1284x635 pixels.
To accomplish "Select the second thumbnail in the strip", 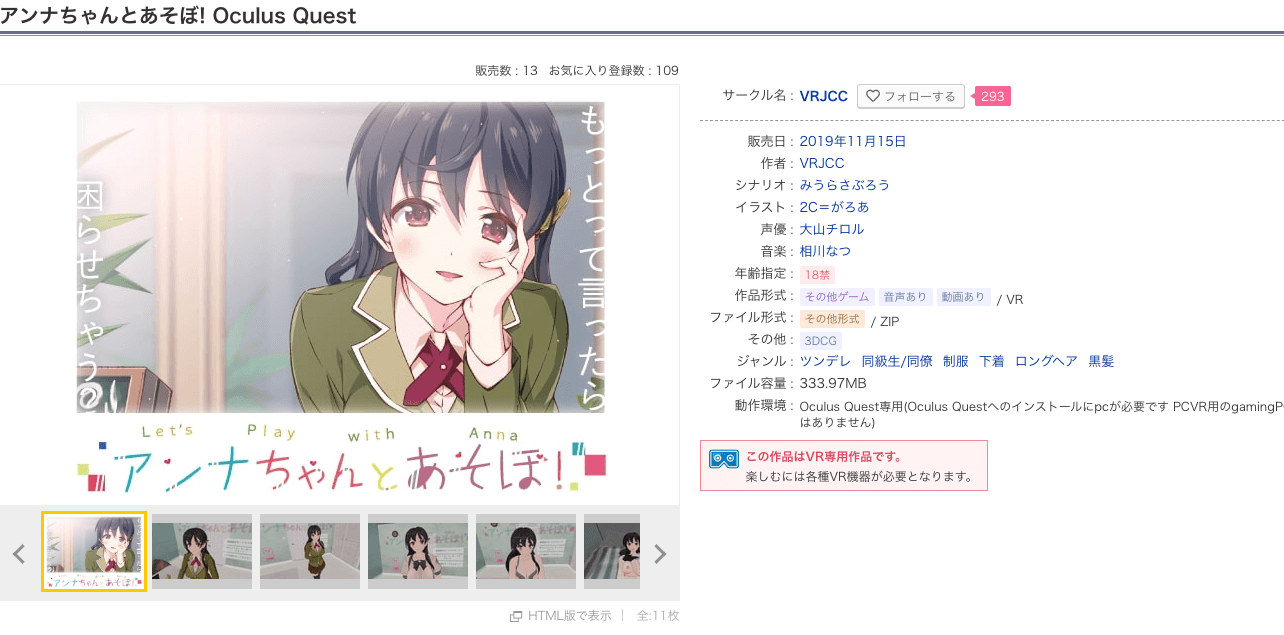I will click(202, 552).
